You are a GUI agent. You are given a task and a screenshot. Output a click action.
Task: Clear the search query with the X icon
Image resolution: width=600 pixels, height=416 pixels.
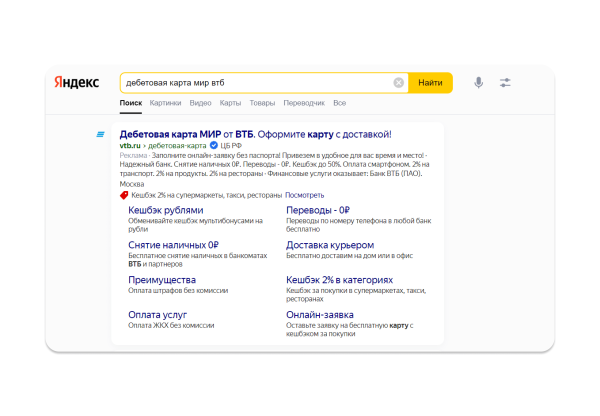(399, 83)
